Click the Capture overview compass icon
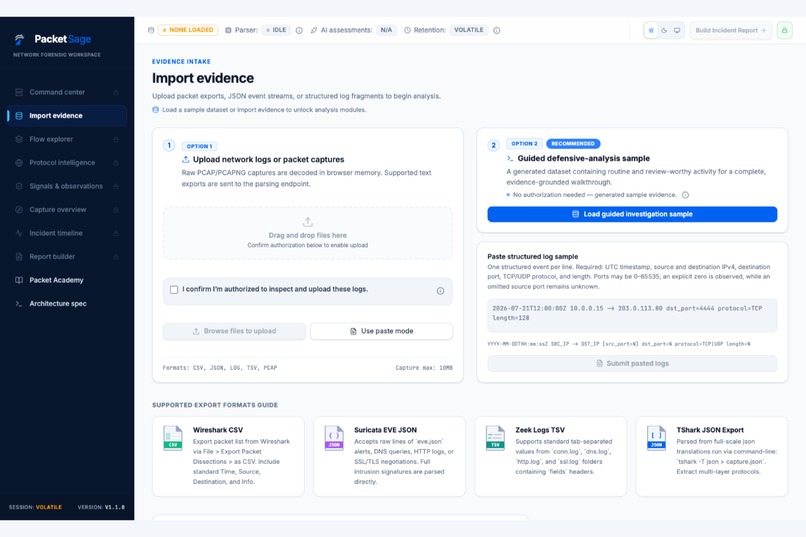Screen dimensions: 806x537 click(19, 210)
